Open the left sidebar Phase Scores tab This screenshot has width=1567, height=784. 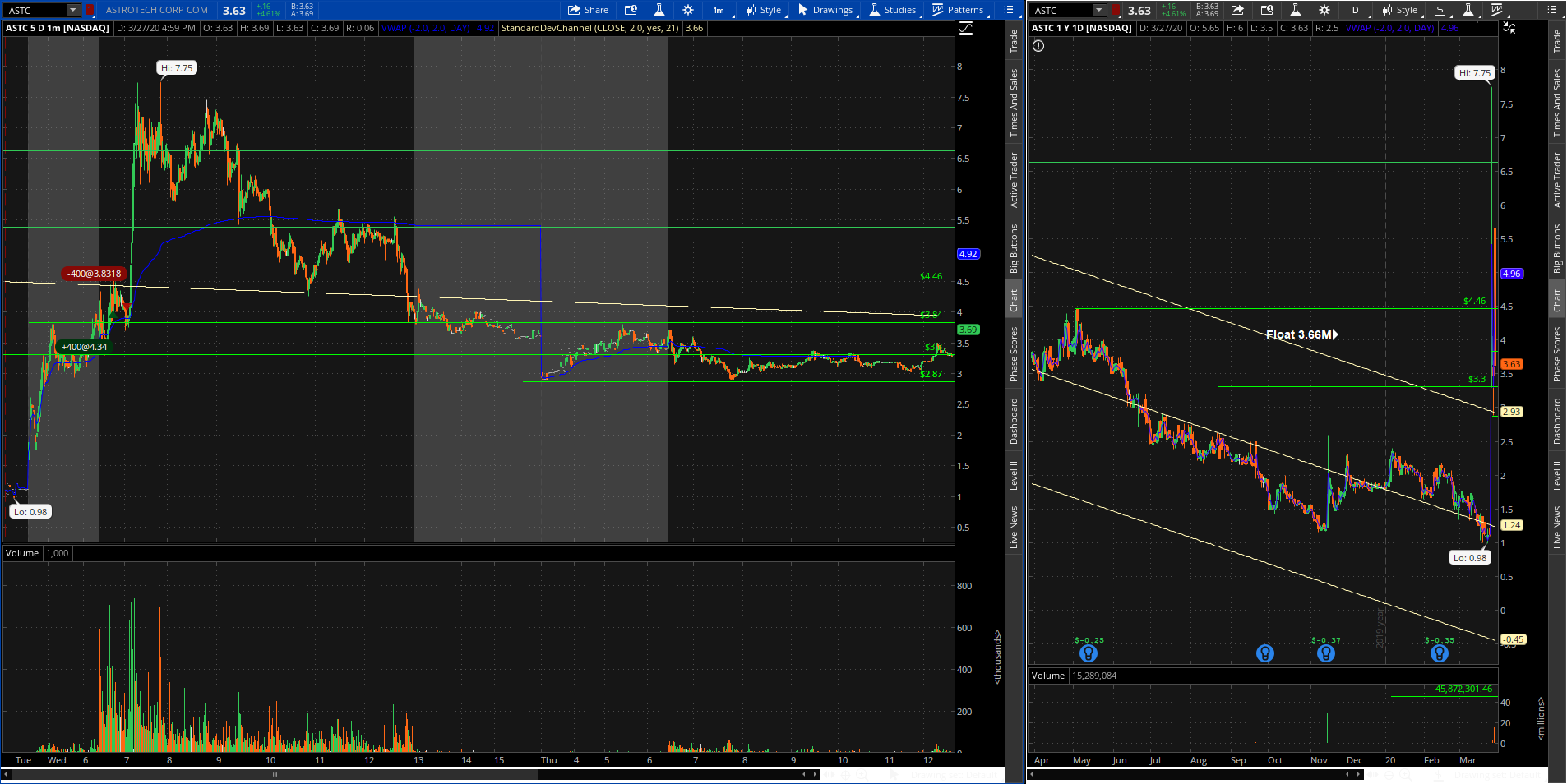[x=1014, y=354]
